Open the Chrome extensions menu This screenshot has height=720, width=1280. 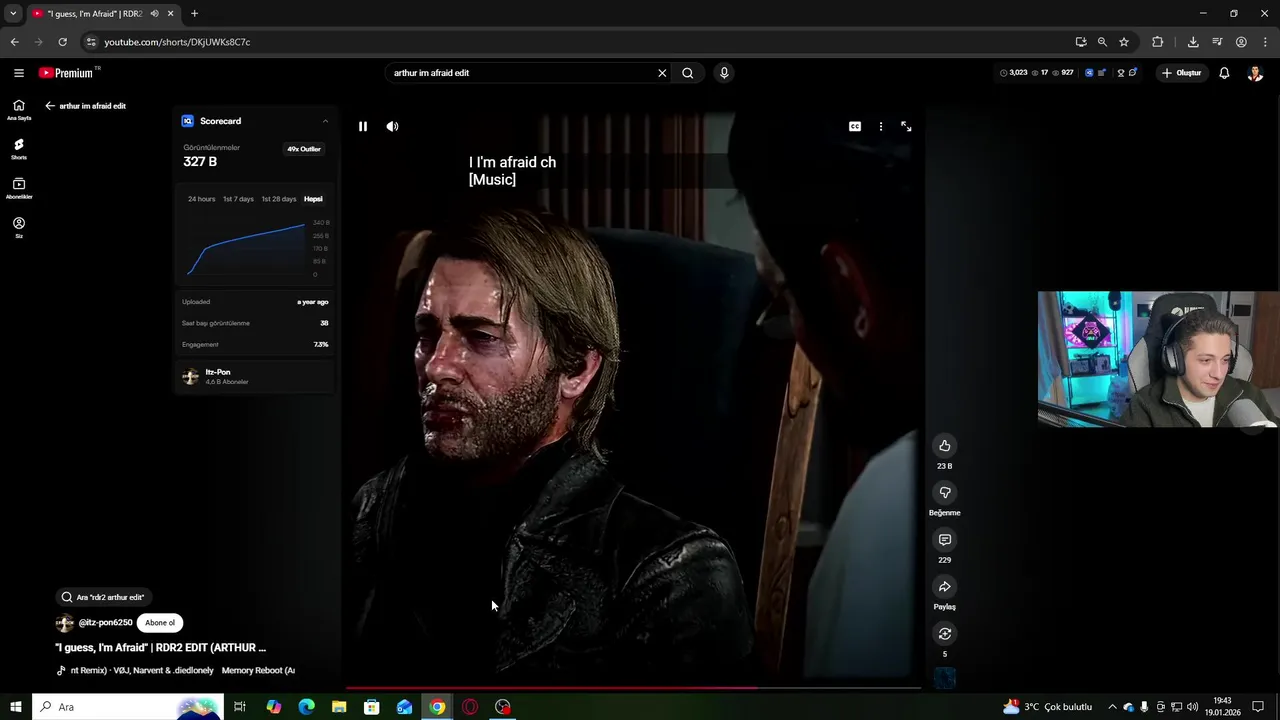tap(1158, 42)
